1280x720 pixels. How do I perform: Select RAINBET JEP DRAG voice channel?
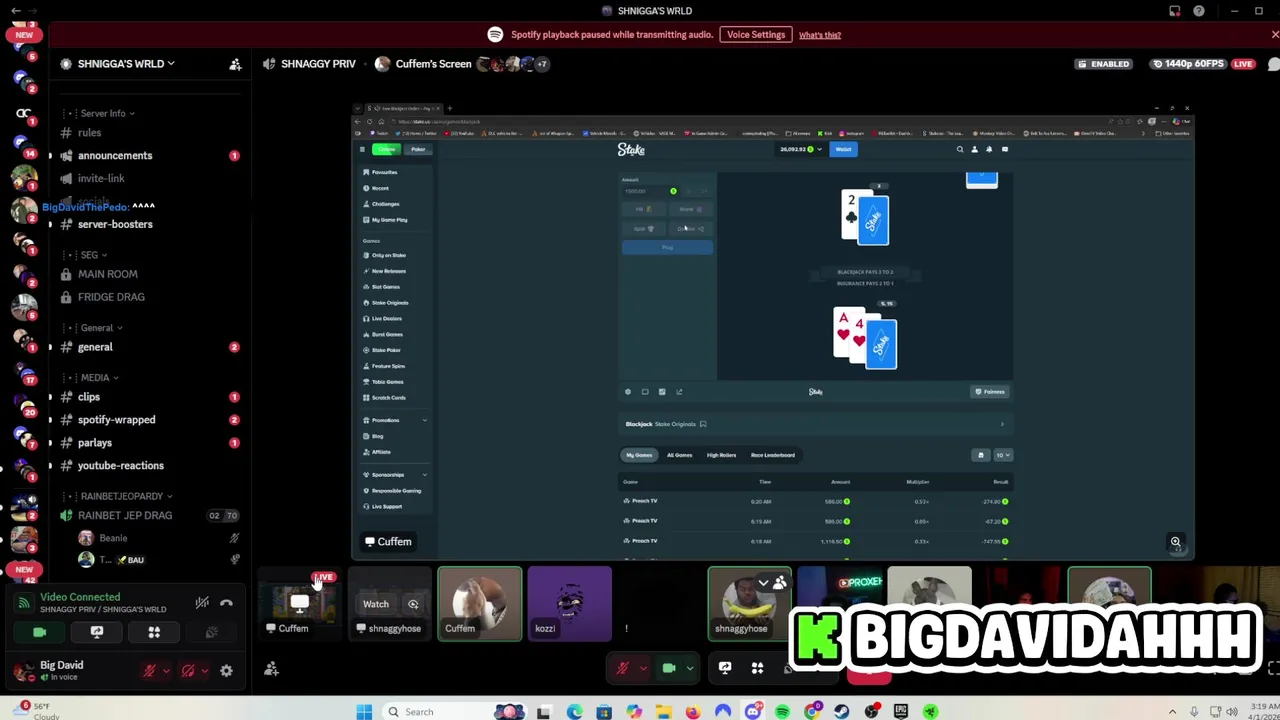click(x=125, y=516)
